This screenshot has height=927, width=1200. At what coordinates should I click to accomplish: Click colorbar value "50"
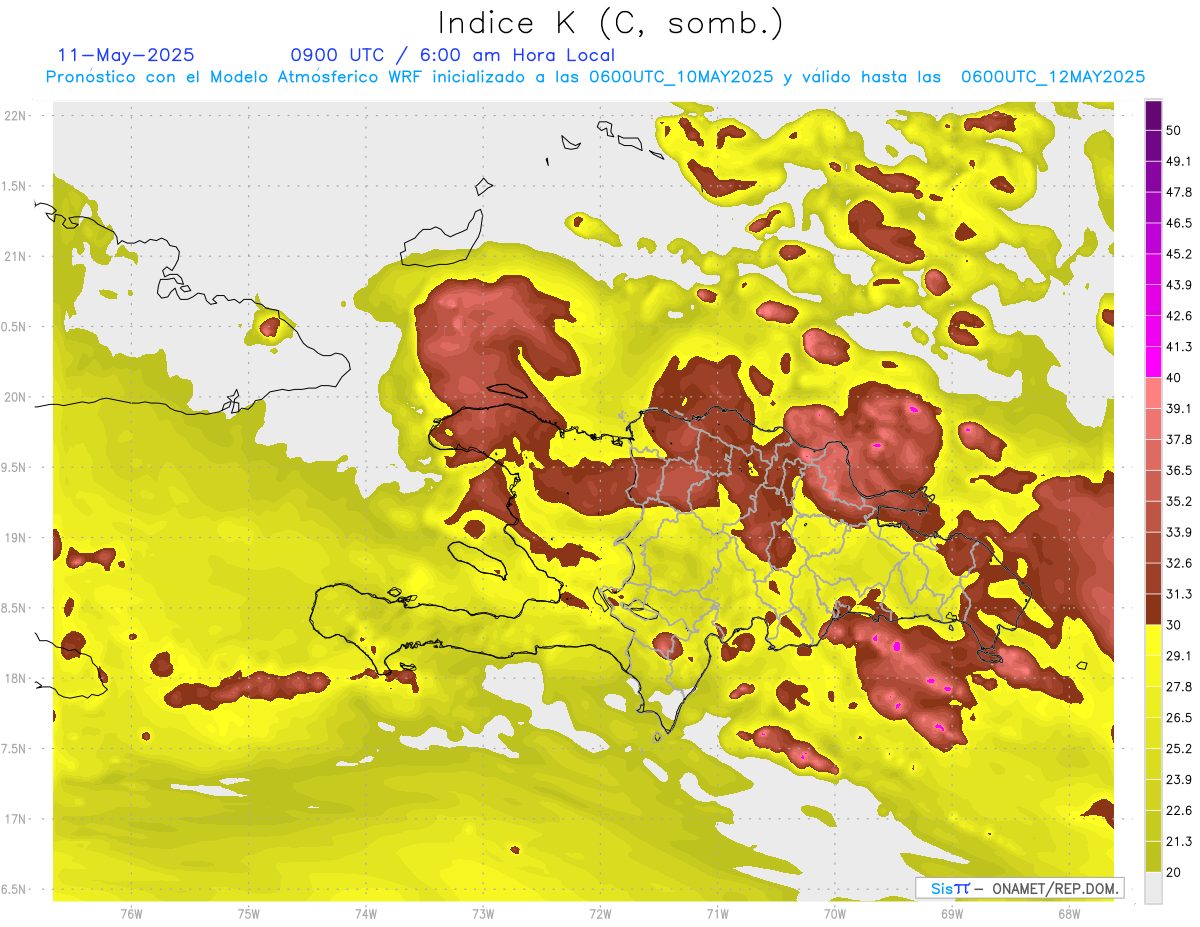[1175, 131]
